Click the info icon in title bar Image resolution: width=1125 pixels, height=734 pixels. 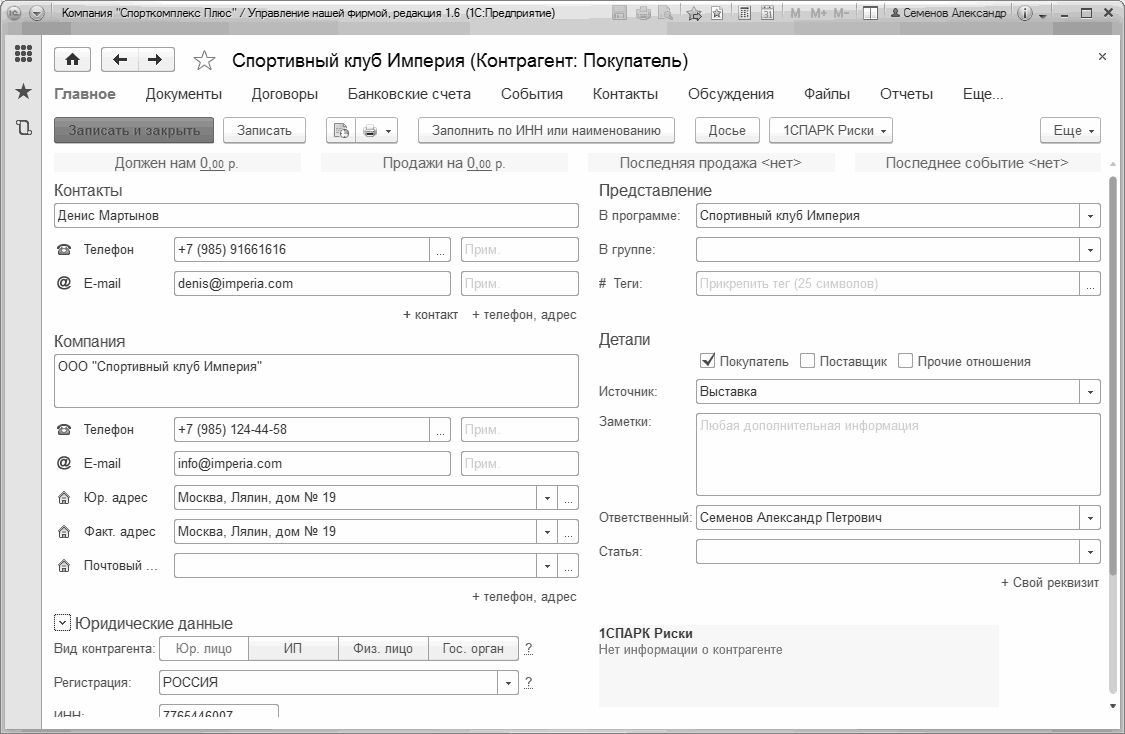coord(1025,13)
